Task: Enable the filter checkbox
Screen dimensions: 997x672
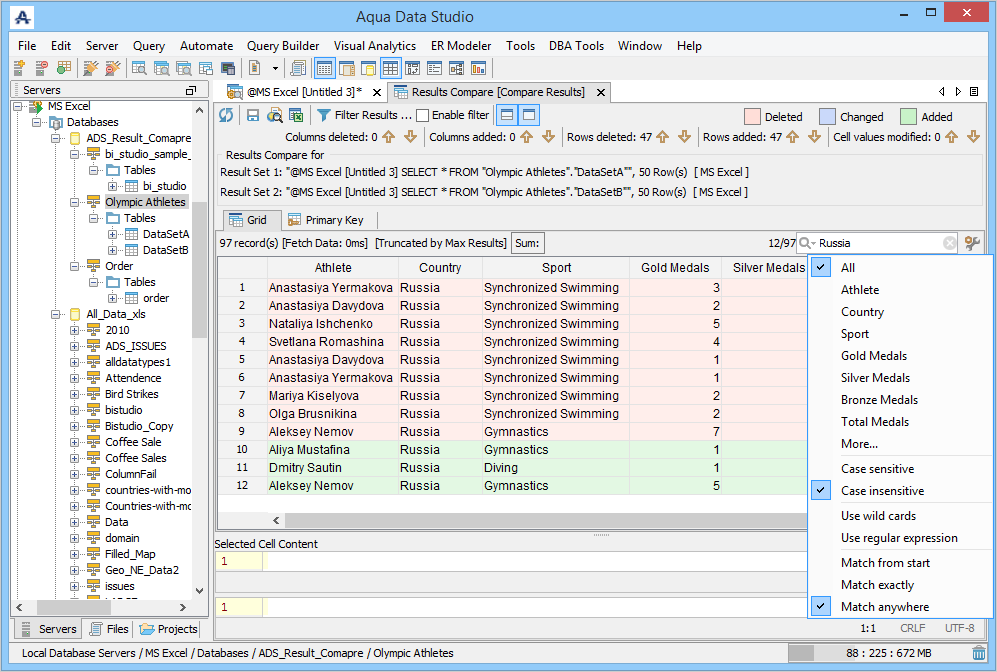Action: coord(423,115)
